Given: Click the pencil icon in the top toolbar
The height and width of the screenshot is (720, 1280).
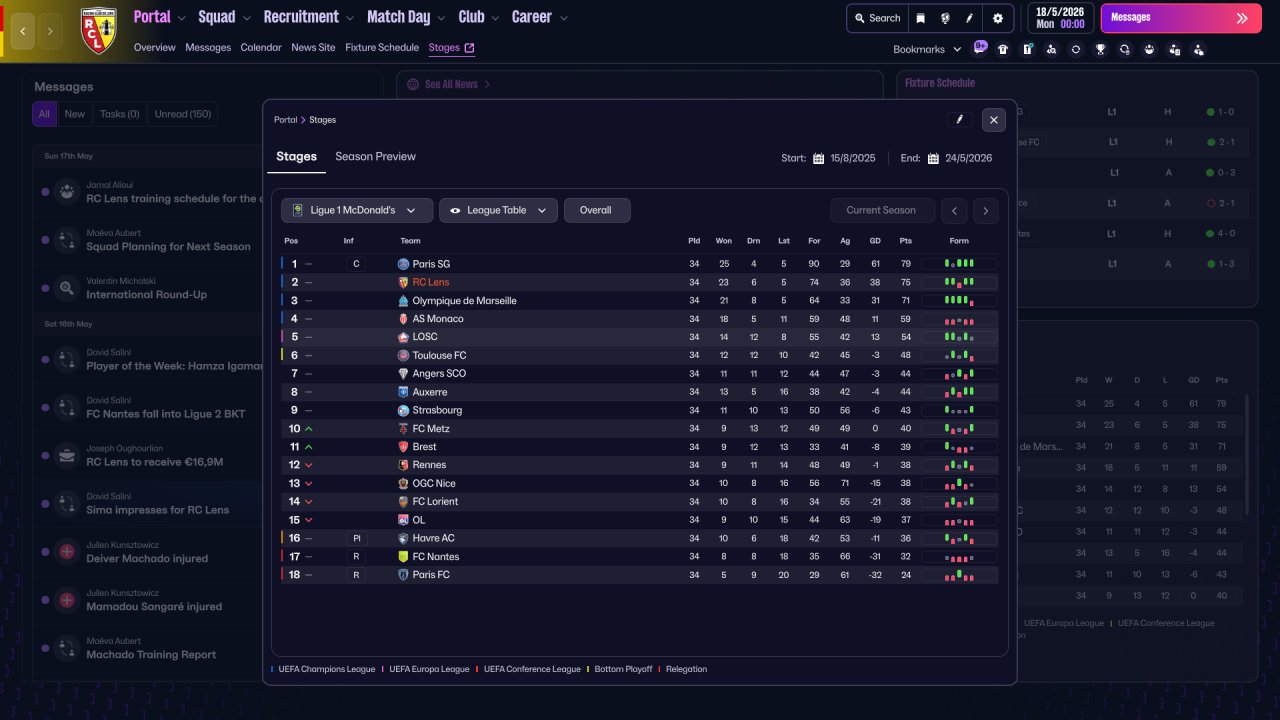Looking at the screenshot, I should coord(969,18).
